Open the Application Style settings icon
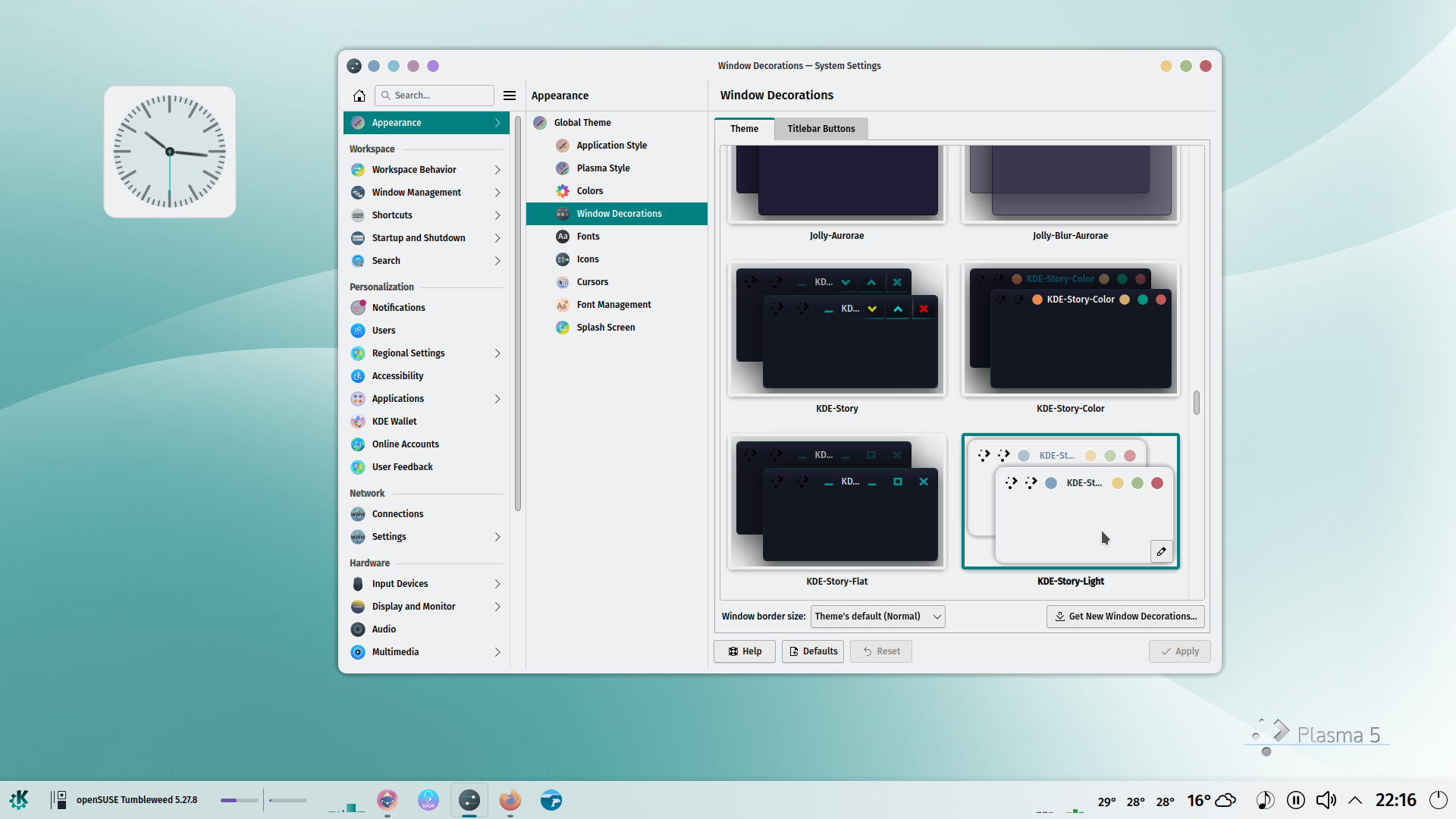Screen dimensions: 1456x819 click(x=563, y=146)
